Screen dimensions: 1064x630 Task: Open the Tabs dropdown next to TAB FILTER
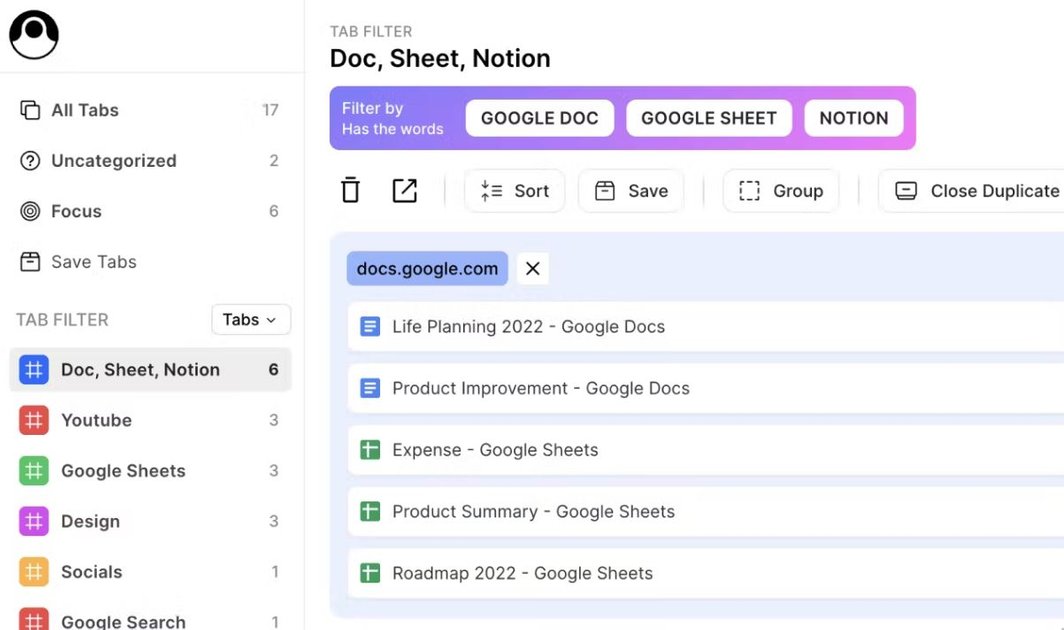pos(250,319)
